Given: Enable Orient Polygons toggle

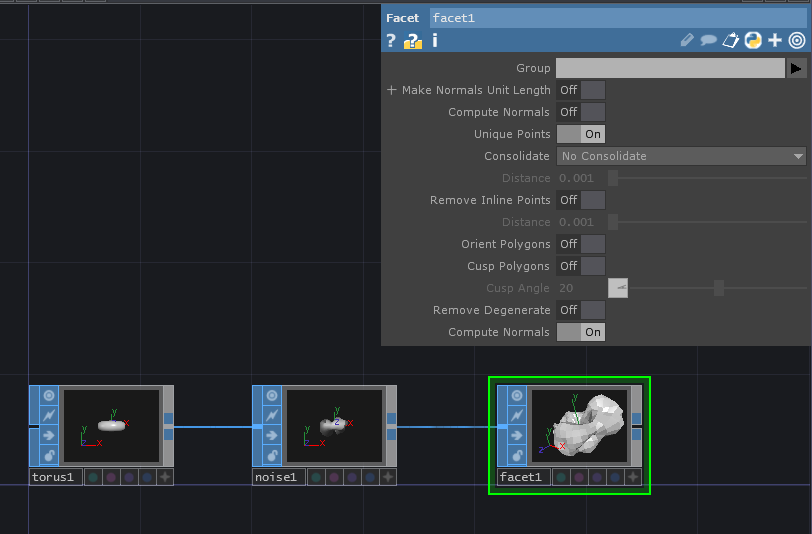Looking at the screenshot, I should click(x=581, y=244).
